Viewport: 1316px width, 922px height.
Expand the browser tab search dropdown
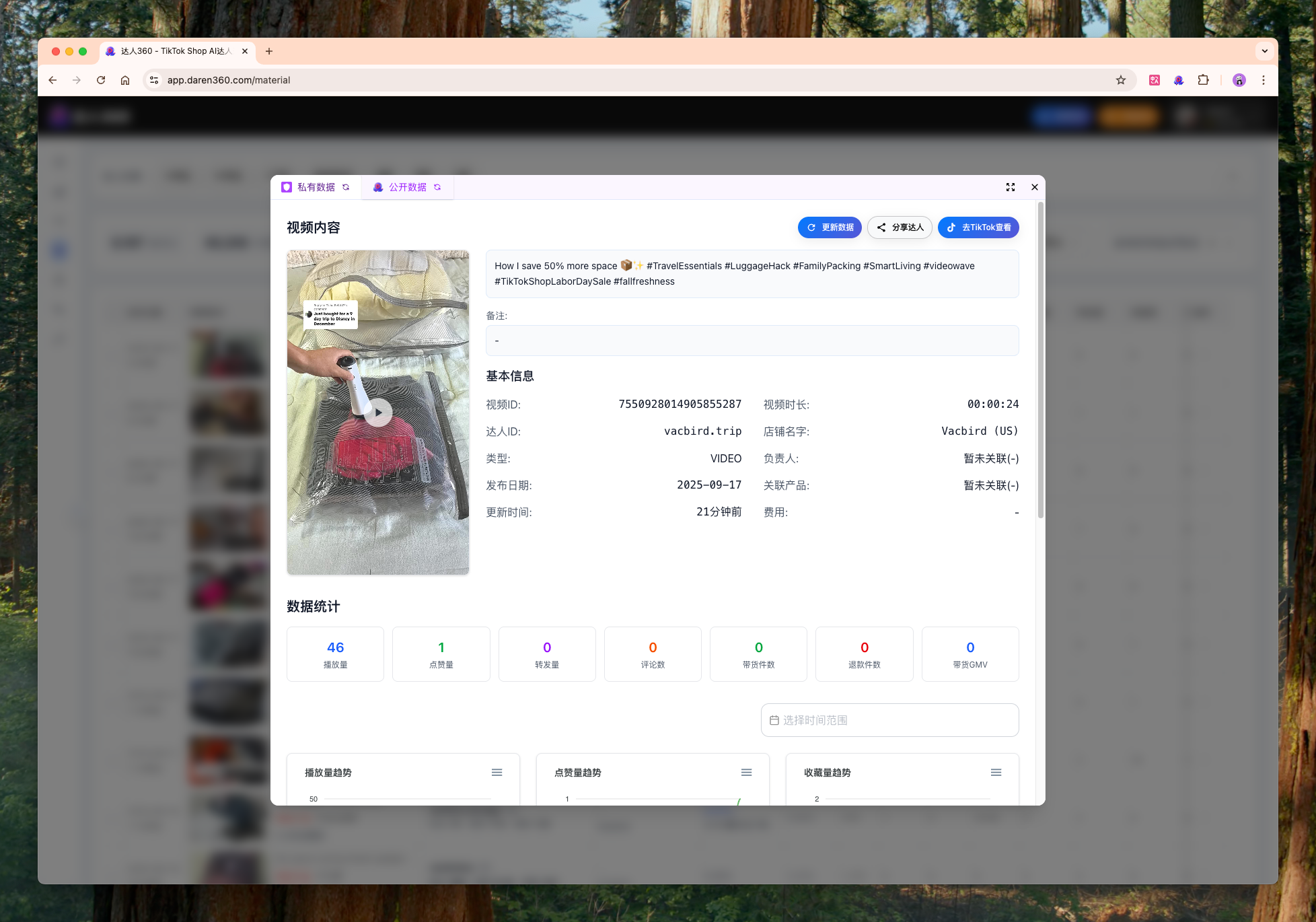[x=1264, y=51]
